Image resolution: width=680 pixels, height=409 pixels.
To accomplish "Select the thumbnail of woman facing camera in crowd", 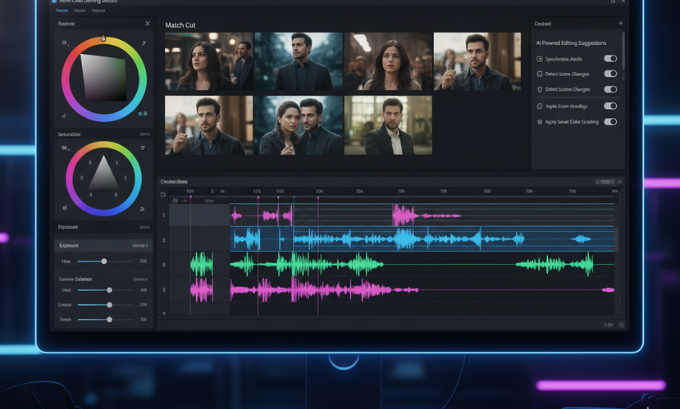I will pos(388,61).
